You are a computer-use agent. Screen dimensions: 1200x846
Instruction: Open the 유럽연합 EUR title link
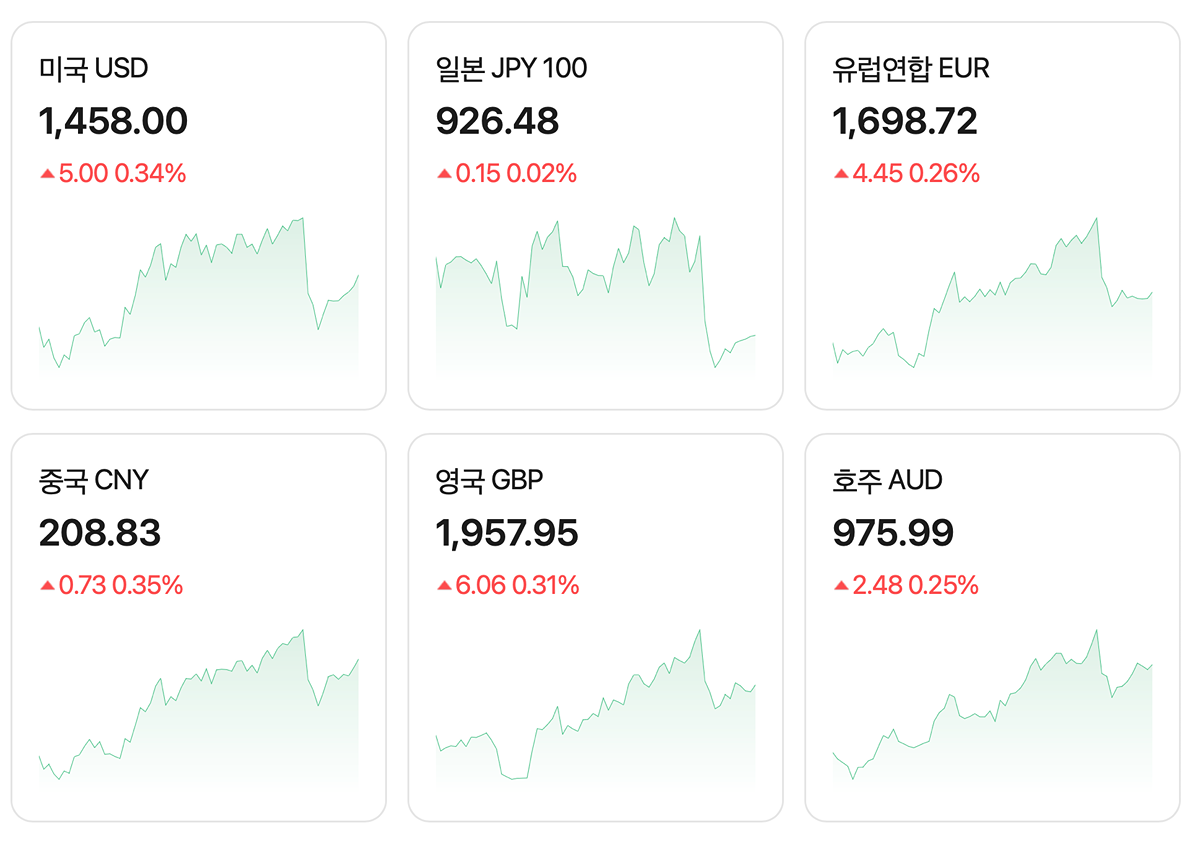click(x=910, y=68)
